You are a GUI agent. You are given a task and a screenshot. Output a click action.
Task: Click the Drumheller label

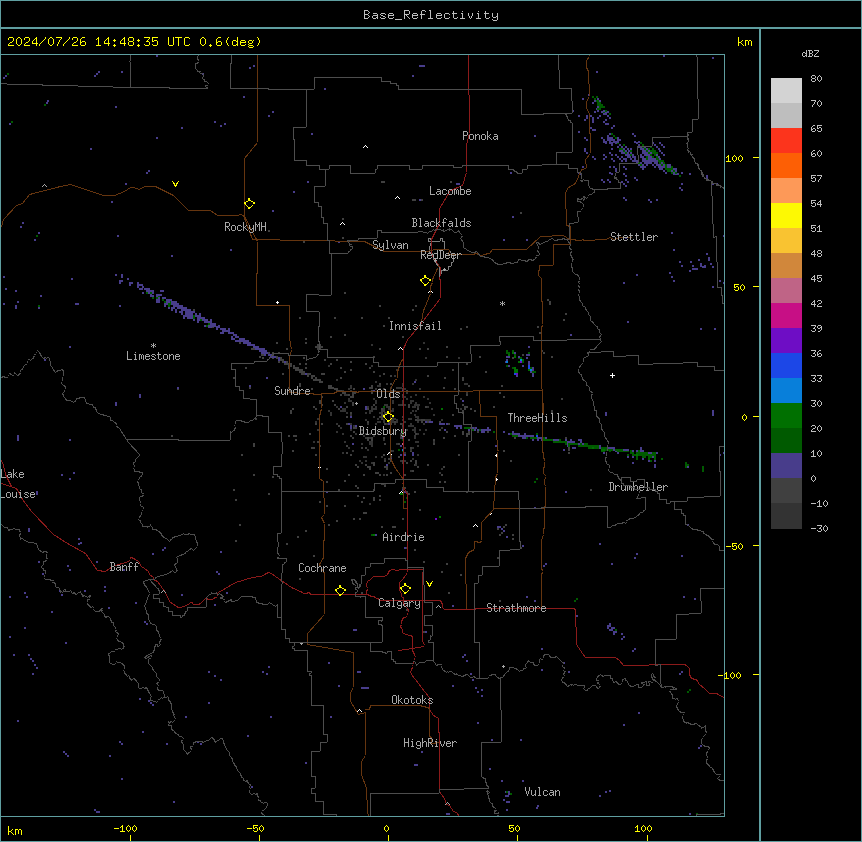[638, 487]
